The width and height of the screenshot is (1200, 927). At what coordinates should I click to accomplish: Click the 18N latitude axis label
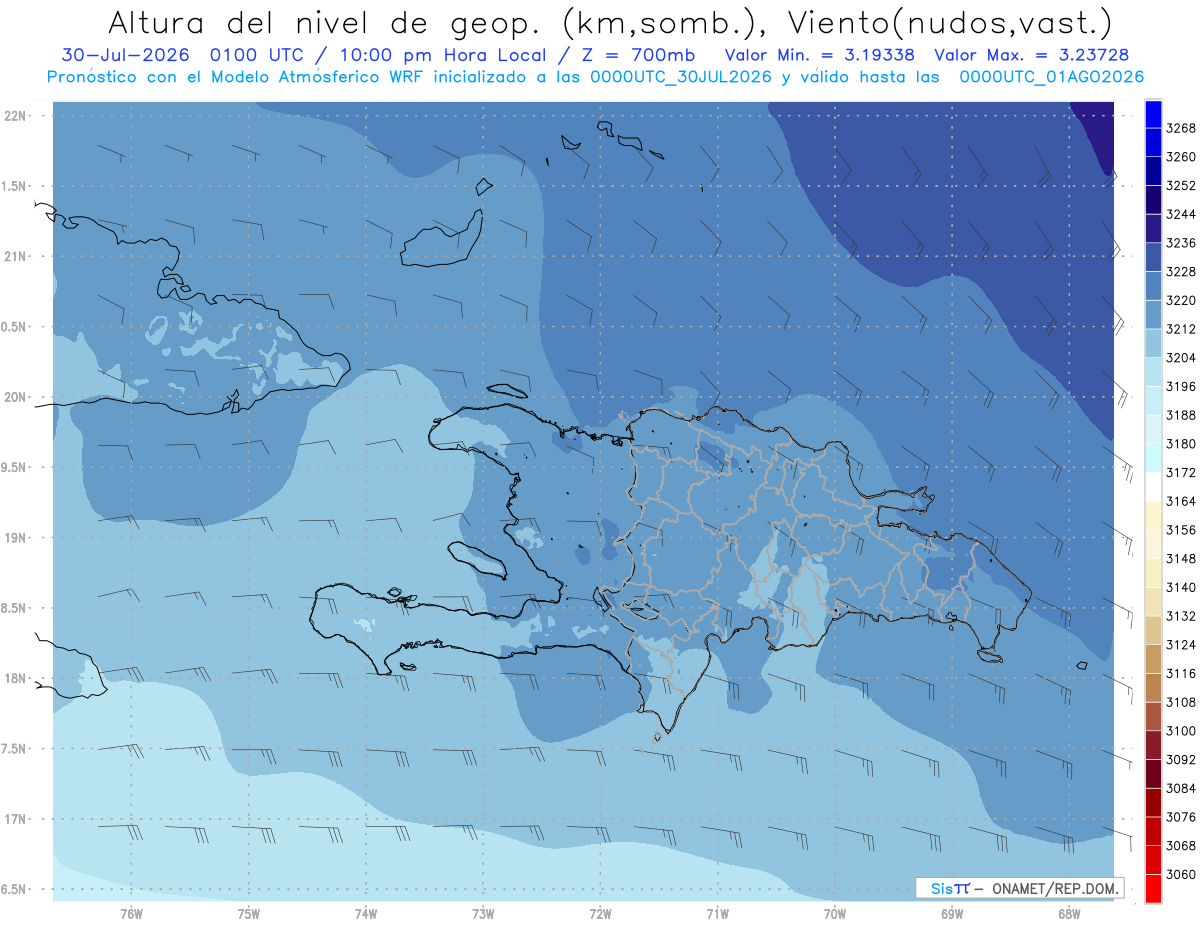point(16,678)
